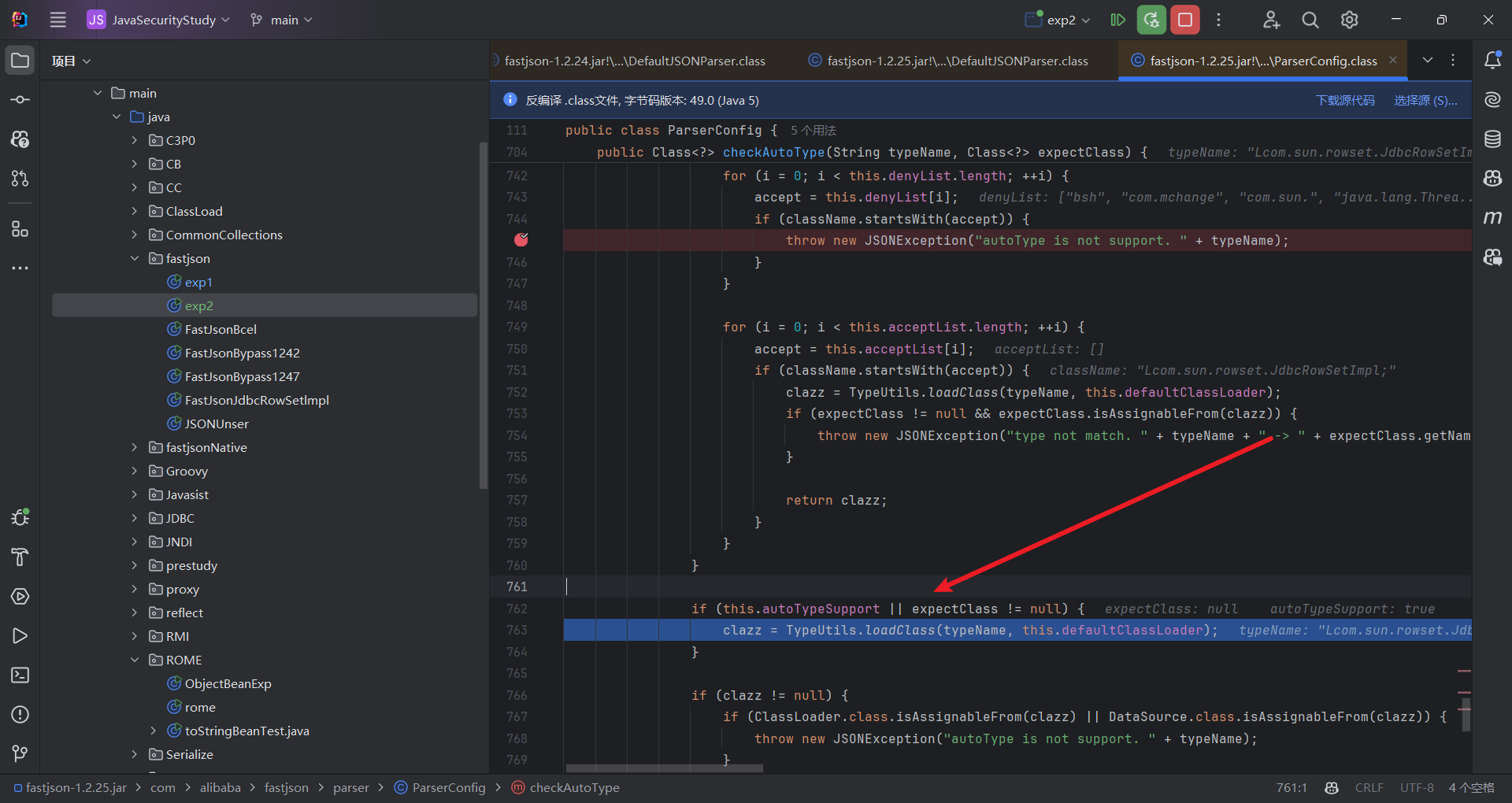
Task: Open FastJsonBcel class in tree
Action: 220,329
